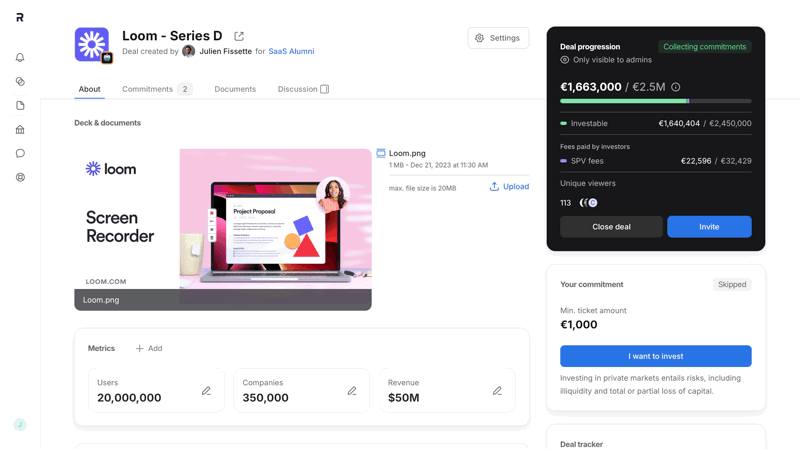
Task: Click the info icon next to €2.5M
Action: pos(676,87)
